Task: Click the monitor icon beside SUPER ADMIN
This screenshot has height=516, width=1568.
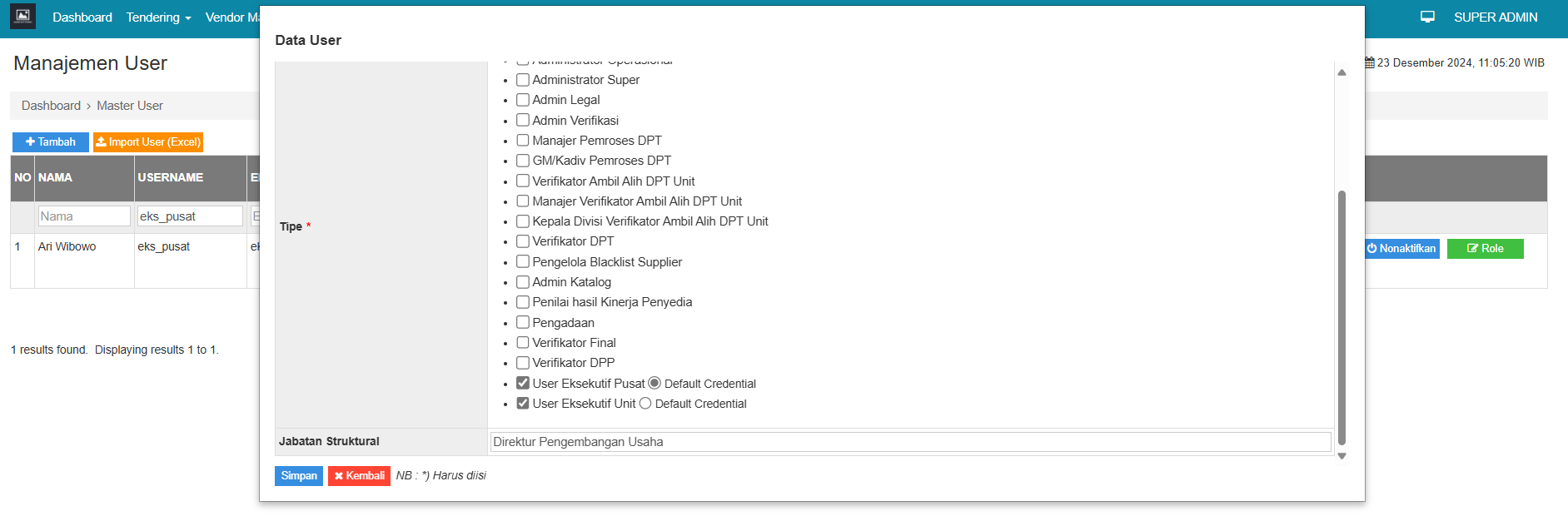Action: pyautogui.click(x=1427, y=17)
